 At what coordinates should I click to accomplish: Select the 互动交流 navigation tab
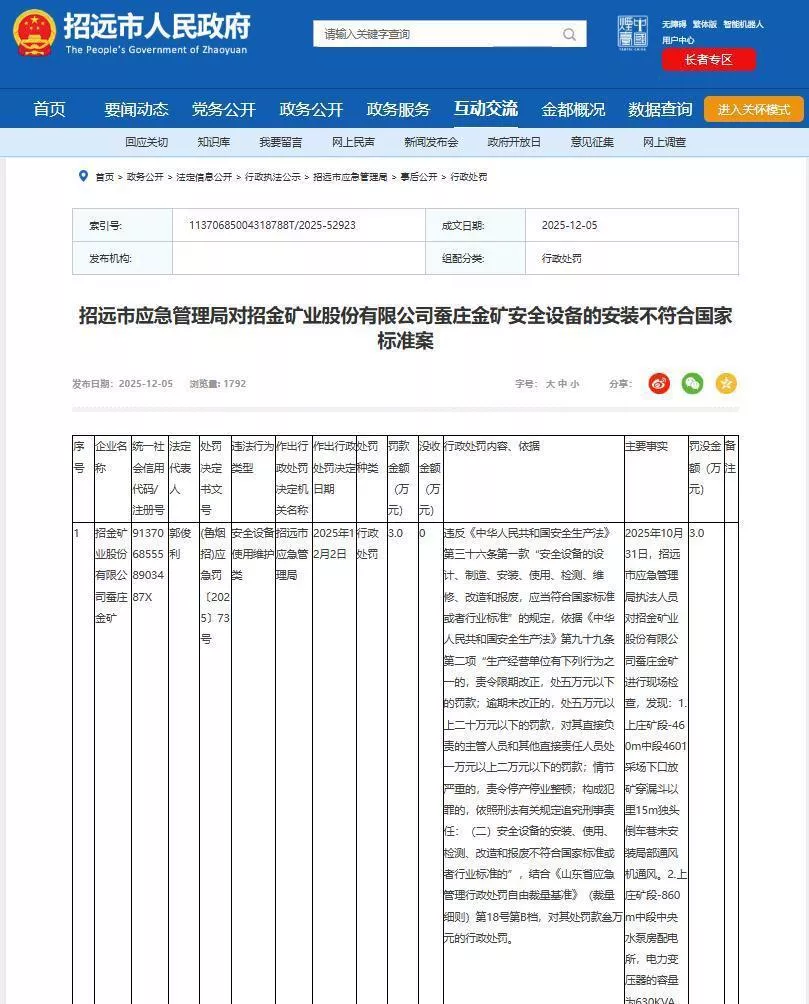click(x=485, y=108)
